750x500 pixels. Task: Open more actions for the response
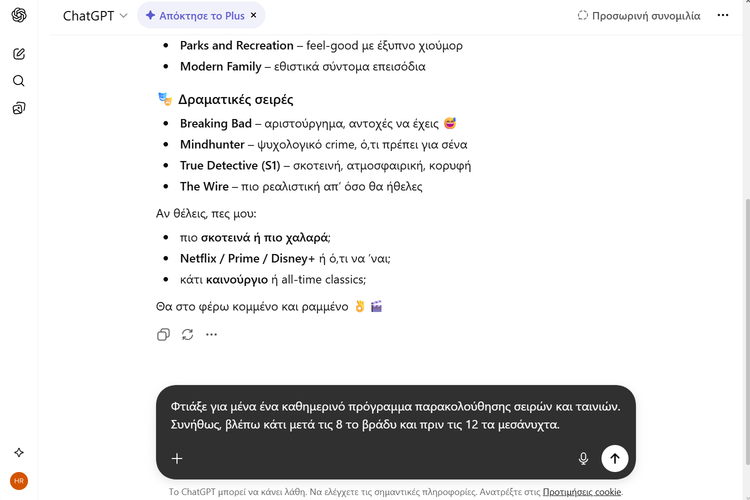click(211, 335)
